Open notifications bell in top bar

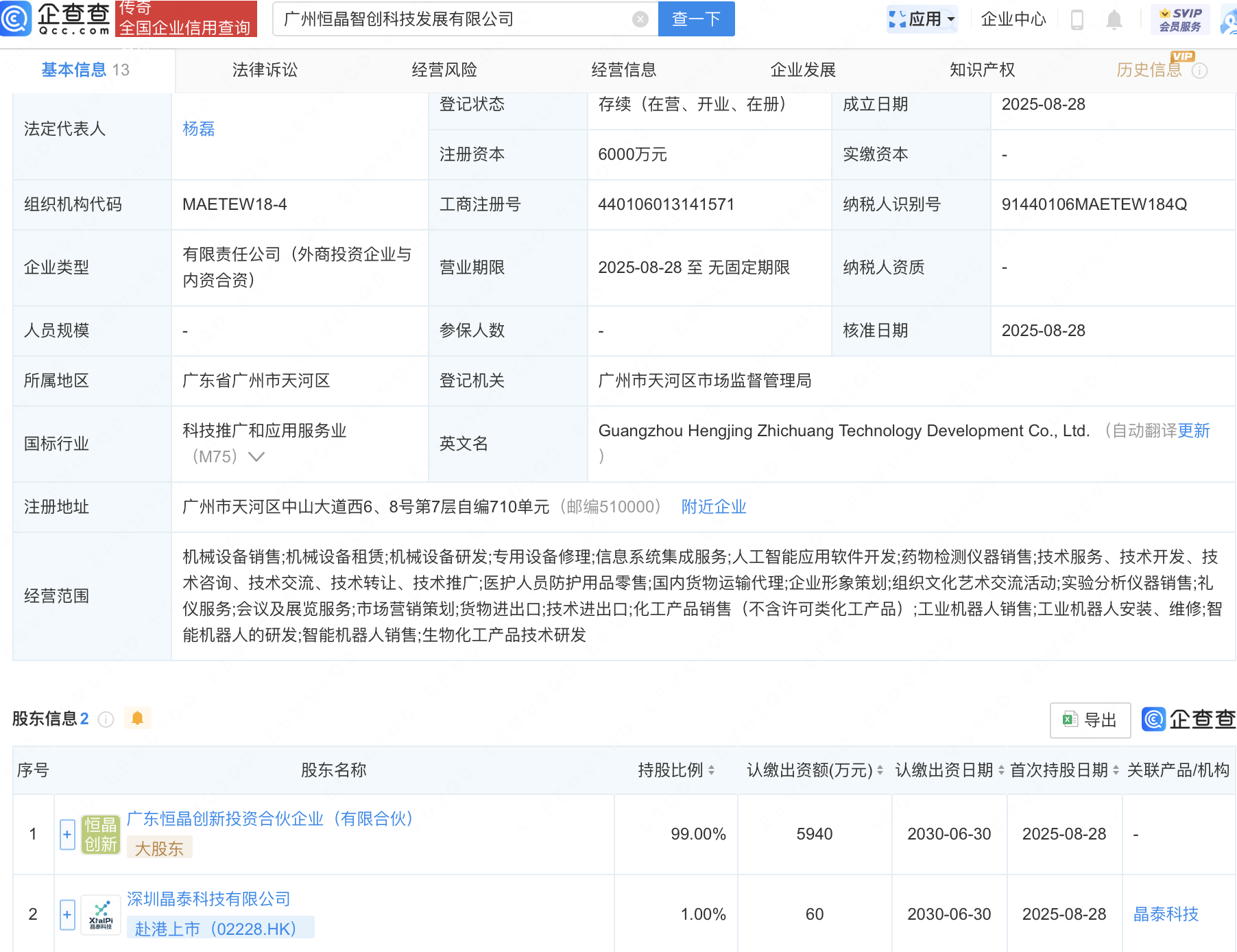point(1114,19)
